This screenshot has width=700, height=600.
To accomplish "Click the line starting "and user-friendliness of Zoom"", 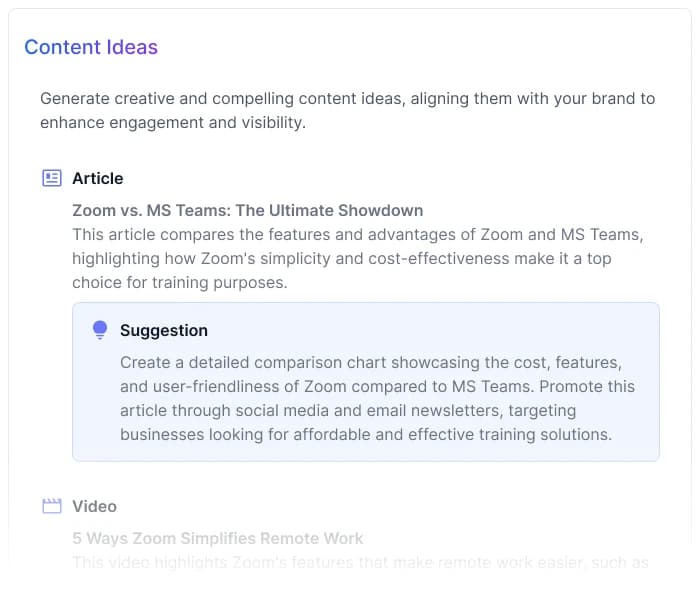I will tap(377, 386).
